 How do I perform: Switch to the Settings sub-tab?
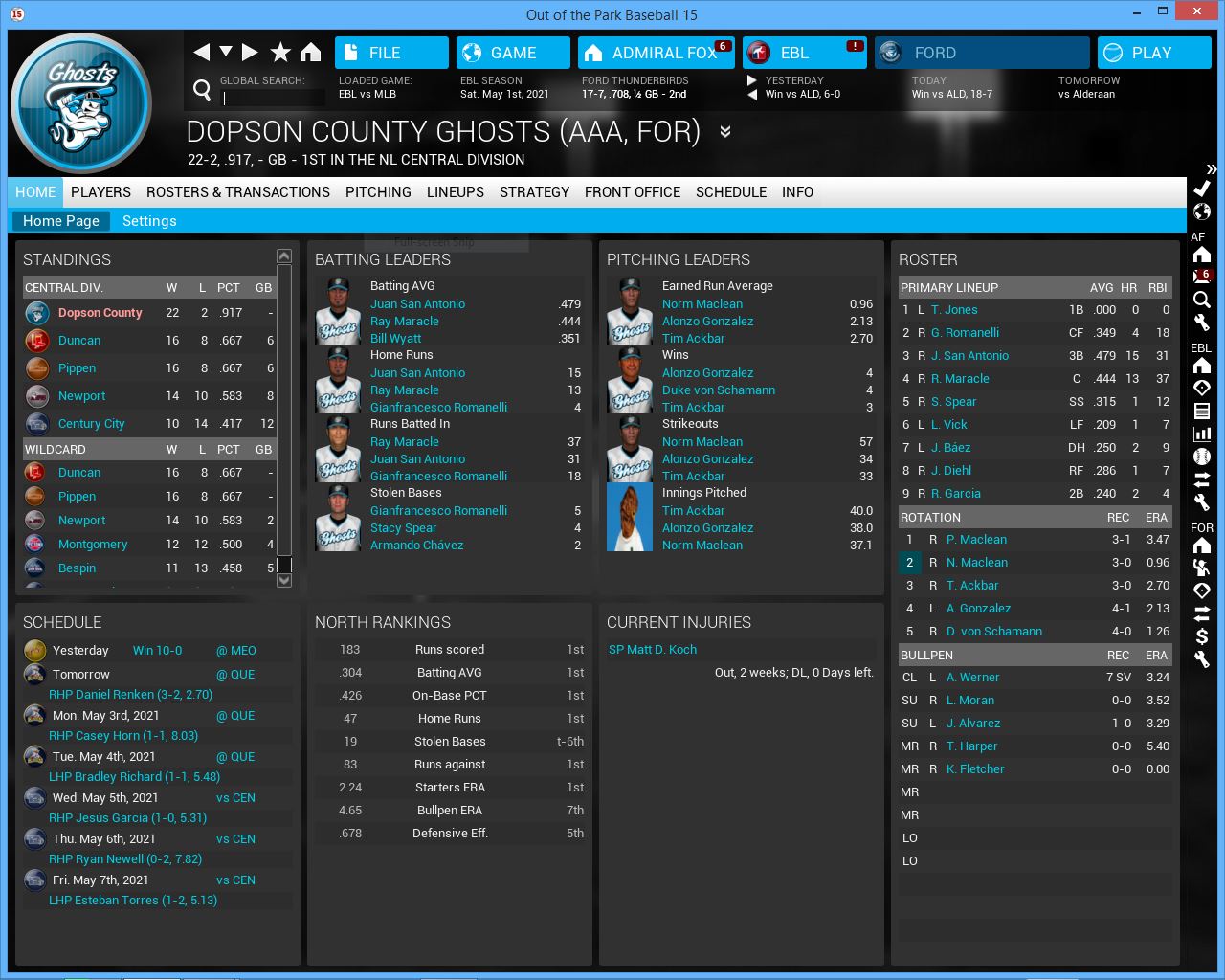[x=149, y=221]
